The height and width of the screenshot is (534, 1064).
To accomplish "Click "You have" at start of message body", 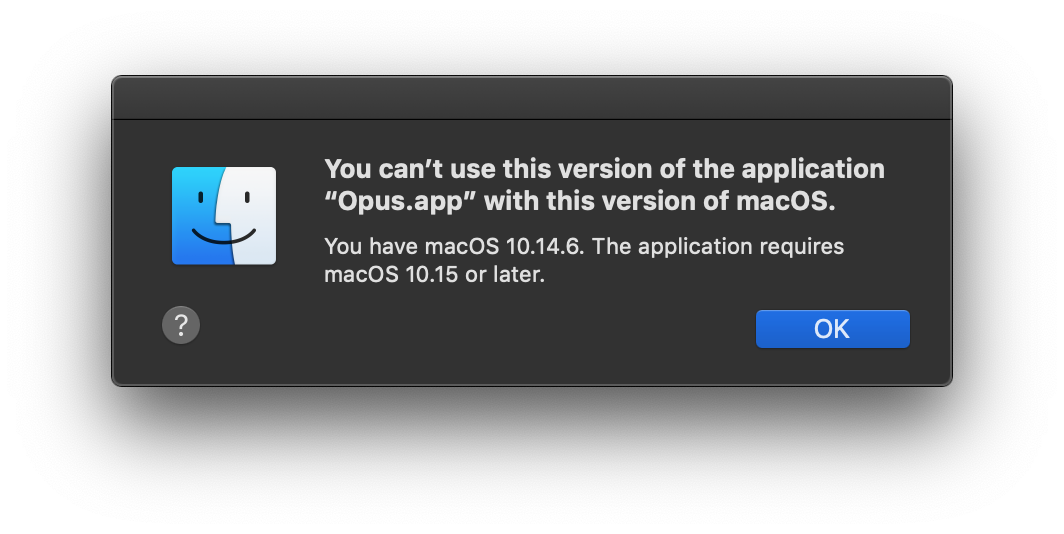I will [x=371, y=246].
